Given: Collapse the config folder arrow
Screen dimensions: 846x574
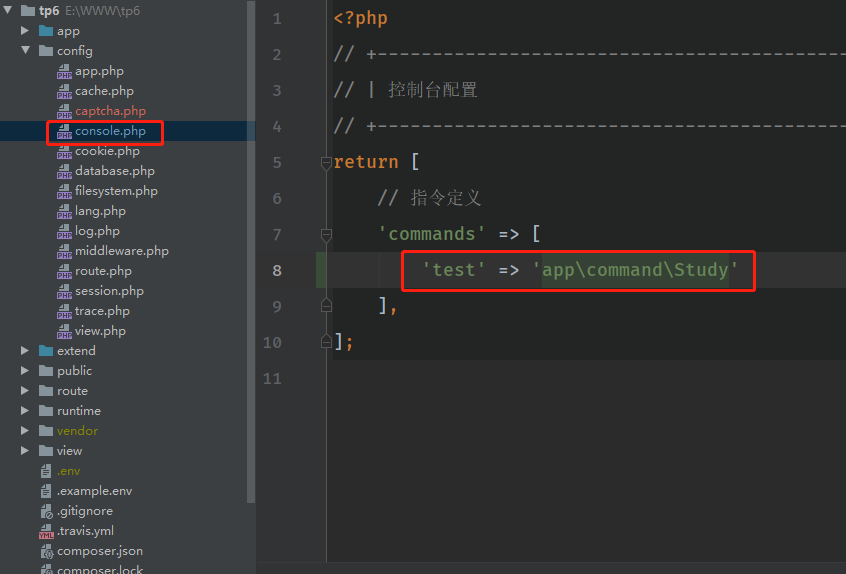Looking at the screenshot, I should (25, 50).
